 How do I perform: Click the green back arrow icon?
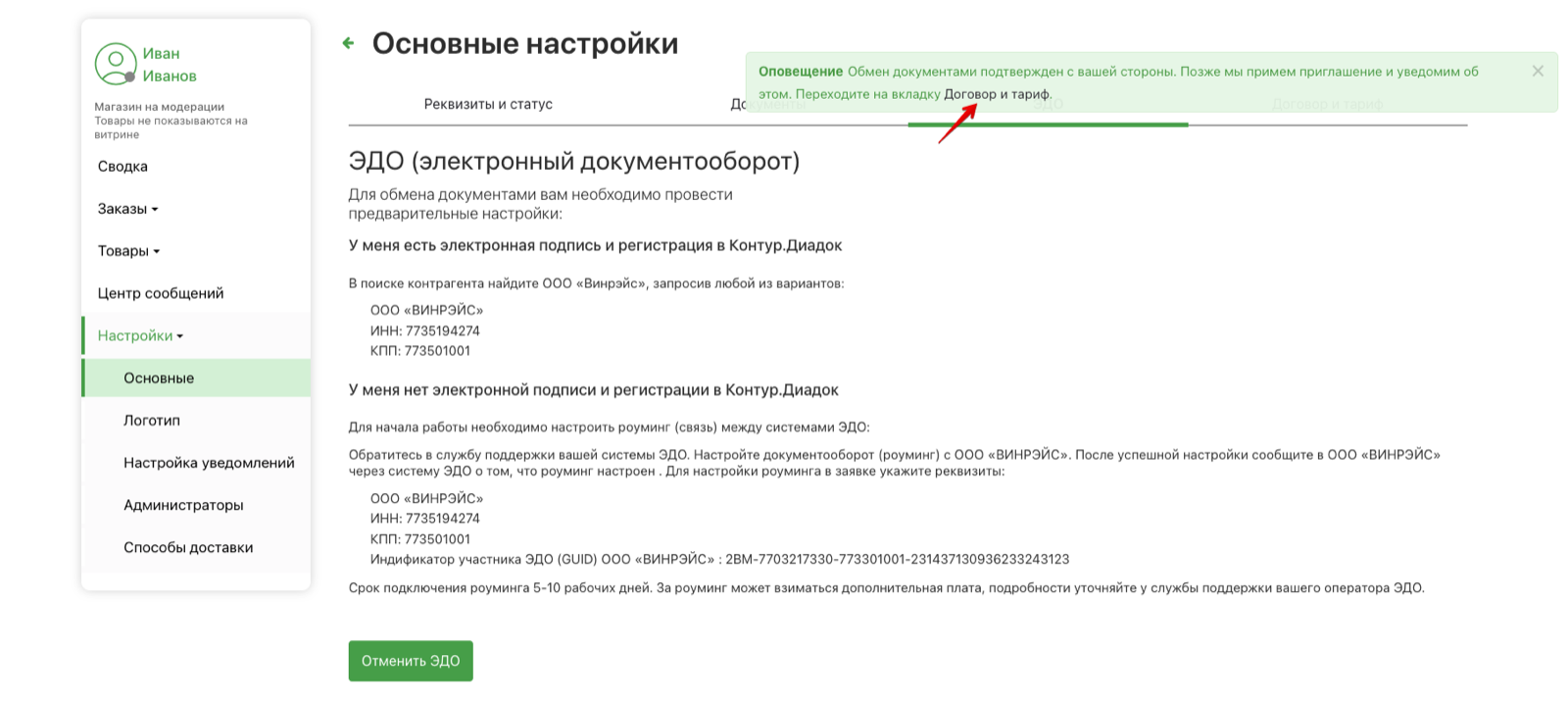tap(348, 43)
